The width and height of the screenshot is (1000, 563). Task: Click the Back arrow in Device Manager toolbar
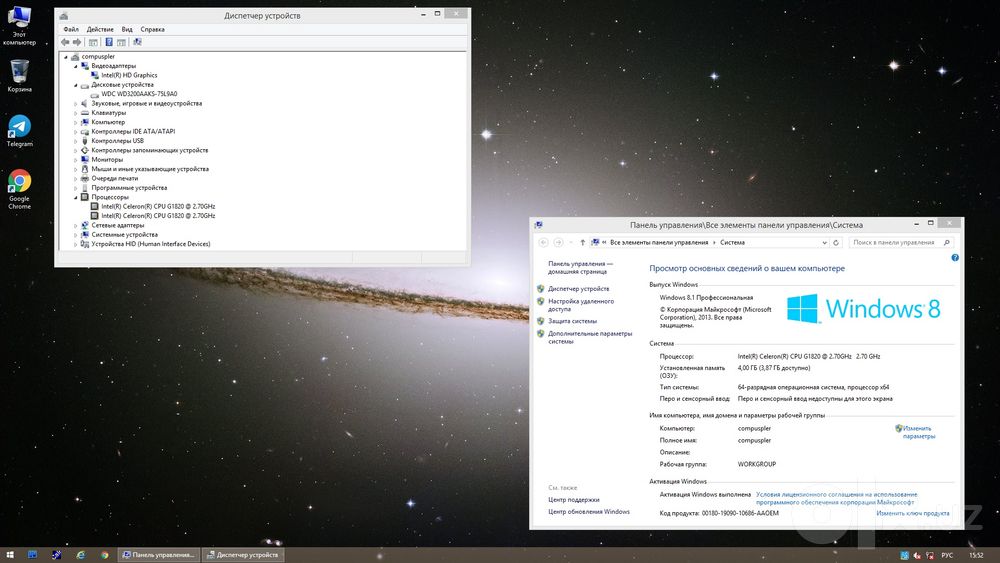click(65, 42)
